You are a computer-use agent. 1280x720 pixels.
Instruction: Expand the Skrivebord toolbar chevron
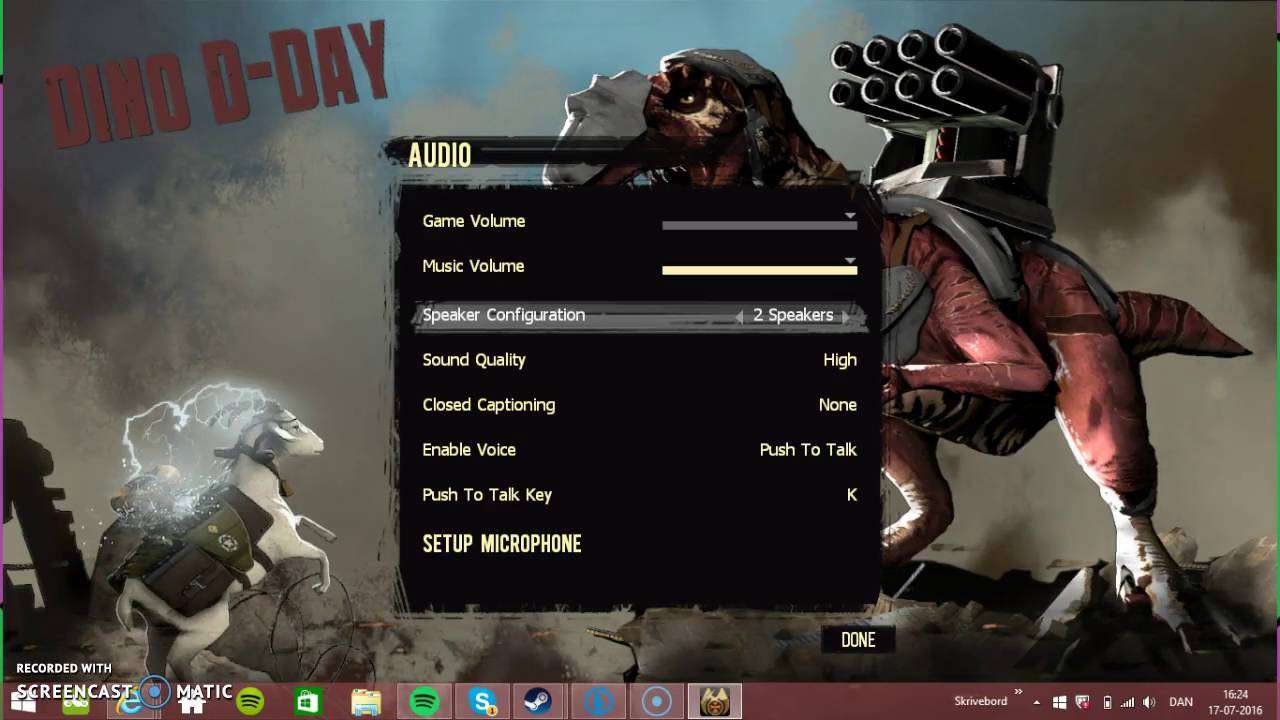[x=1019, y=692]
